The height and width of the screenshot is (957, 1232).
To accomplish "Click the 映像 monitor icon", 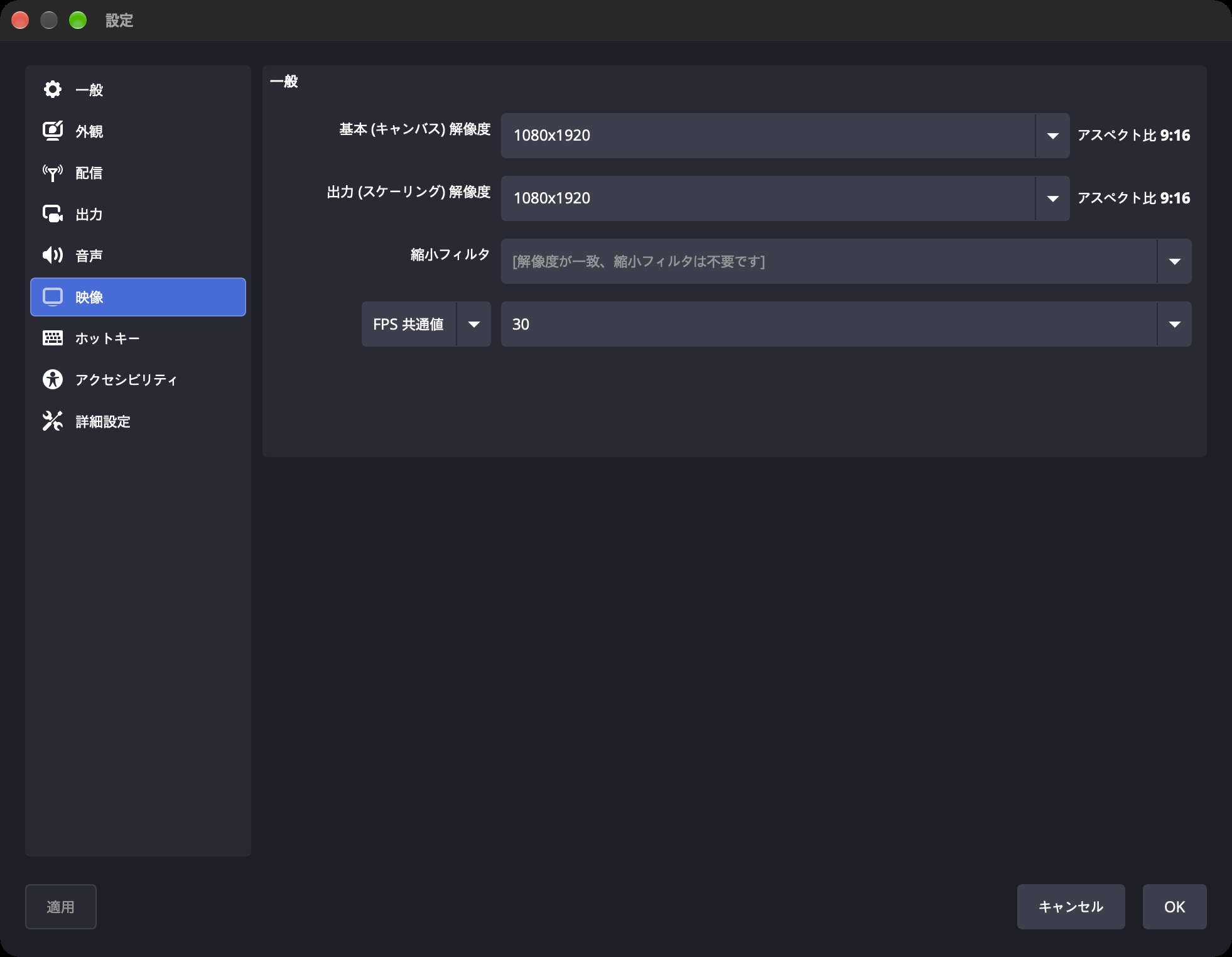I will point(53,297).
